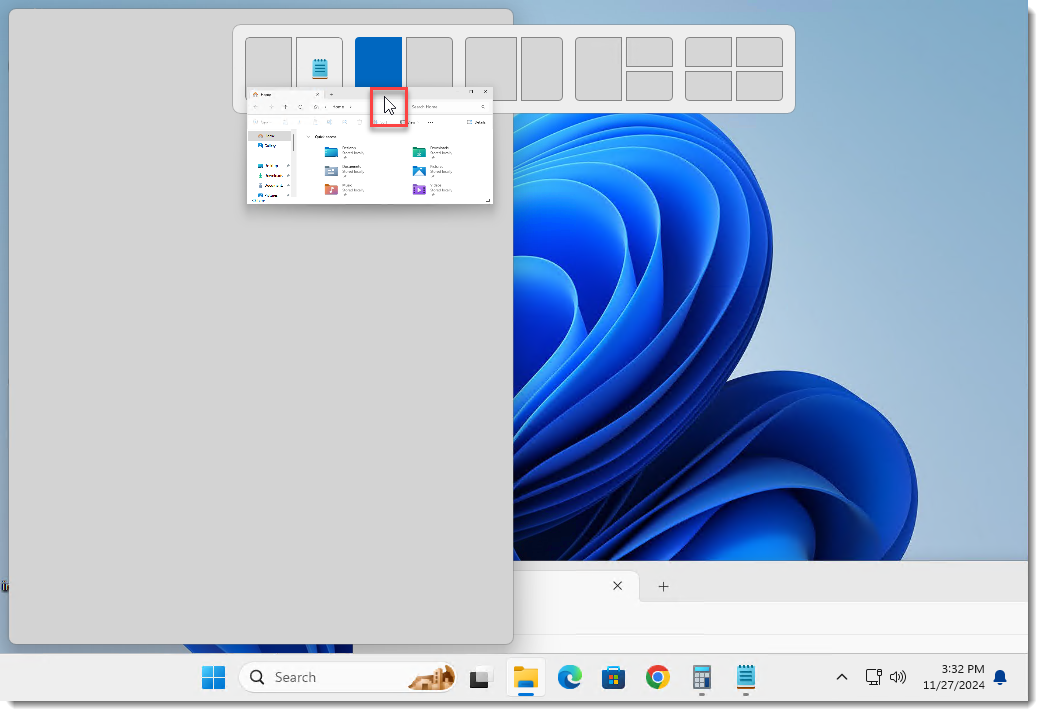Collapse the Quick access section
This screenshot has height=716, width=1043.
coord(308,136)
